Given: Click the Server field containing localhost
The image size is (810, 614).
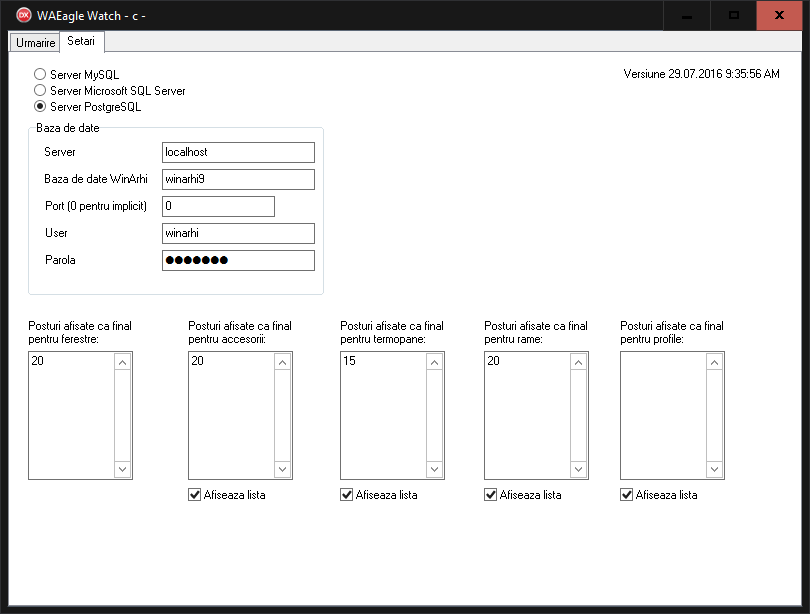Looking at the screenshot, I should point(238,152).
